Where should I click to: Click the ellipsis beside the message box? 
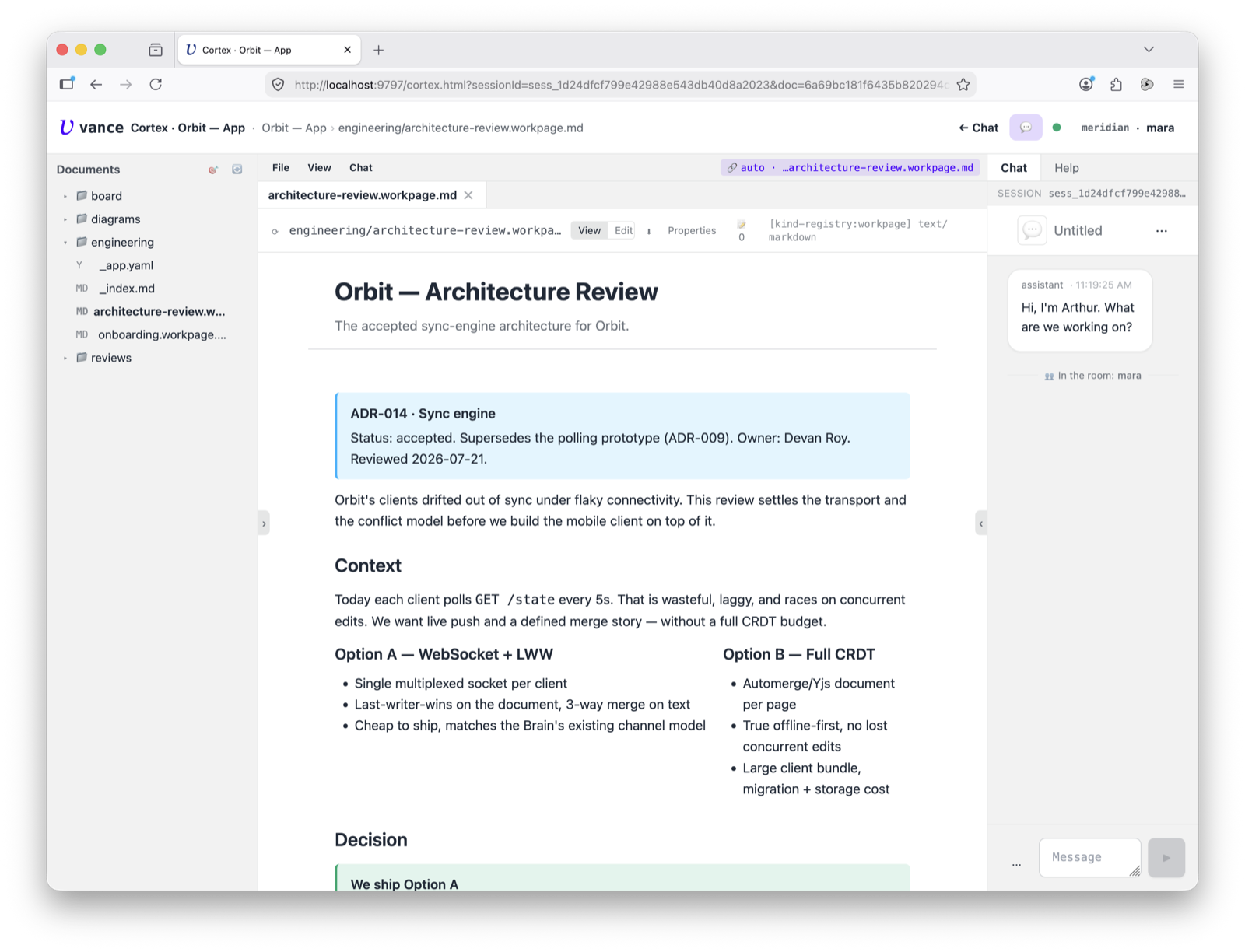click(1016, 863)
